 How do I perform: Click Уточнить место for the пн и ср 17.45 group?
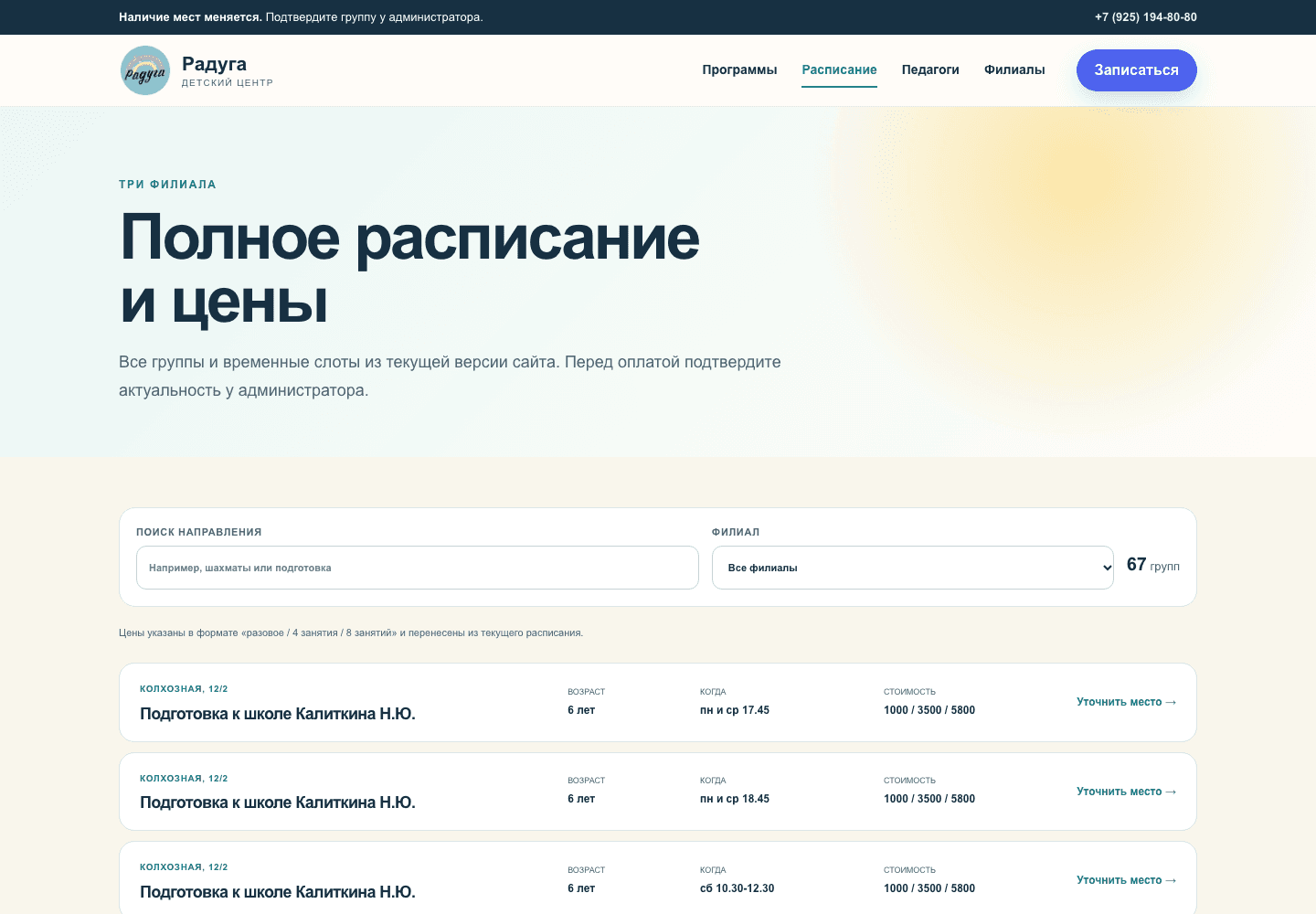pos(1126,702)
